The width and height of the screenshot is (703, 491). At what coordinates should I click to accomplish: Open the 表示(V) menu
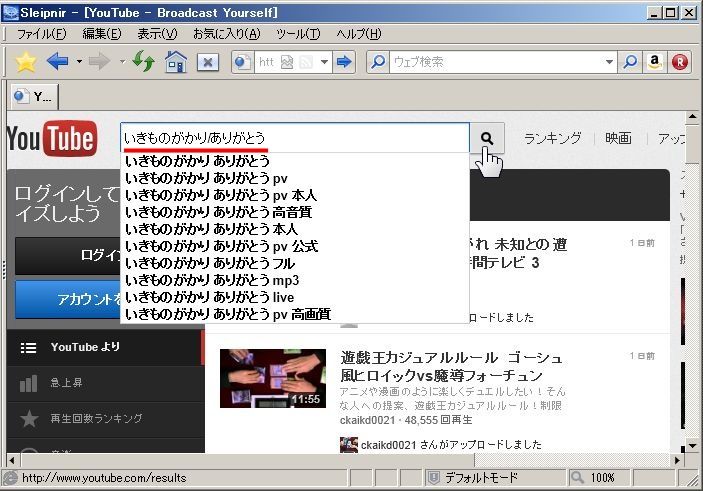pos(157,34)
